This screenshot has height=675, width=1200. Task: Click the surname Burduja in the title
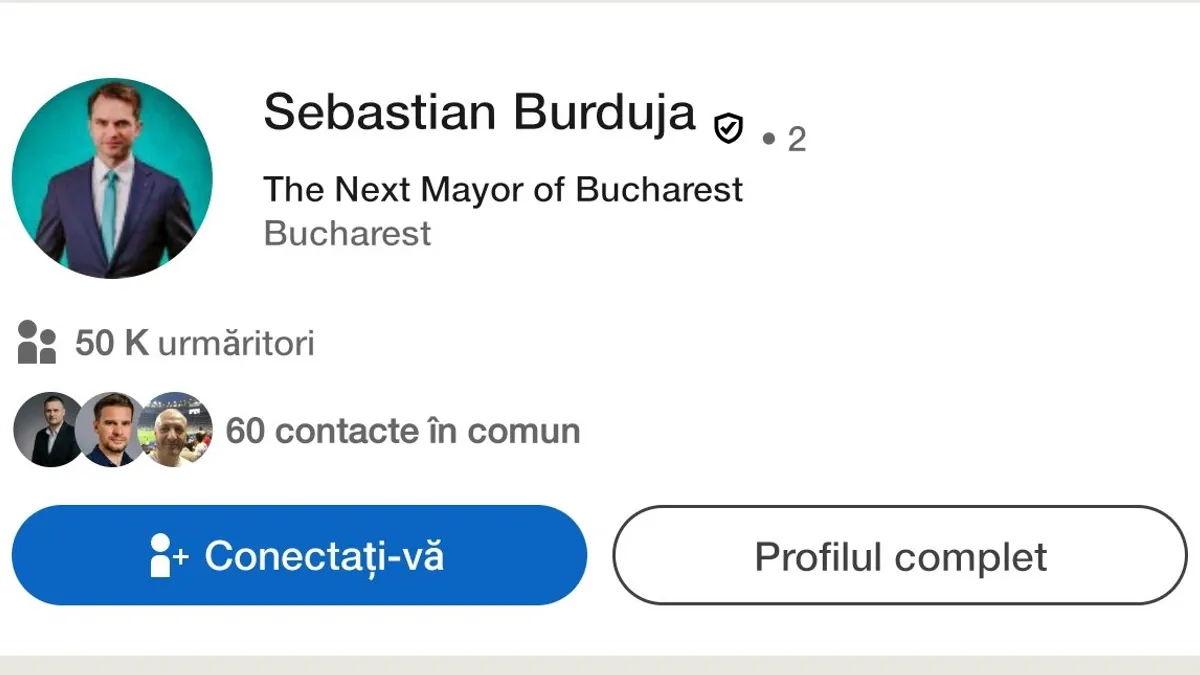point(604,112)
